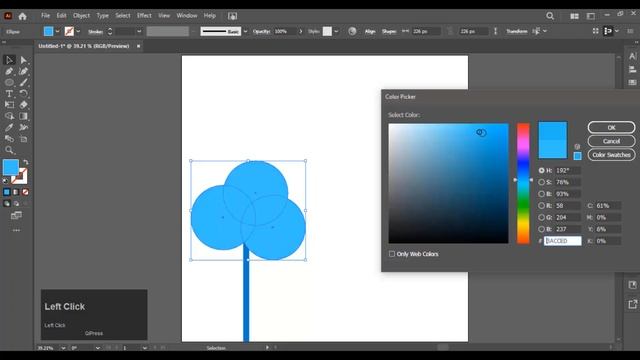This screenshot has width=640, height=360.
Task: Open artboard navigation dropdown in status bar
Action: click(144, 348)
